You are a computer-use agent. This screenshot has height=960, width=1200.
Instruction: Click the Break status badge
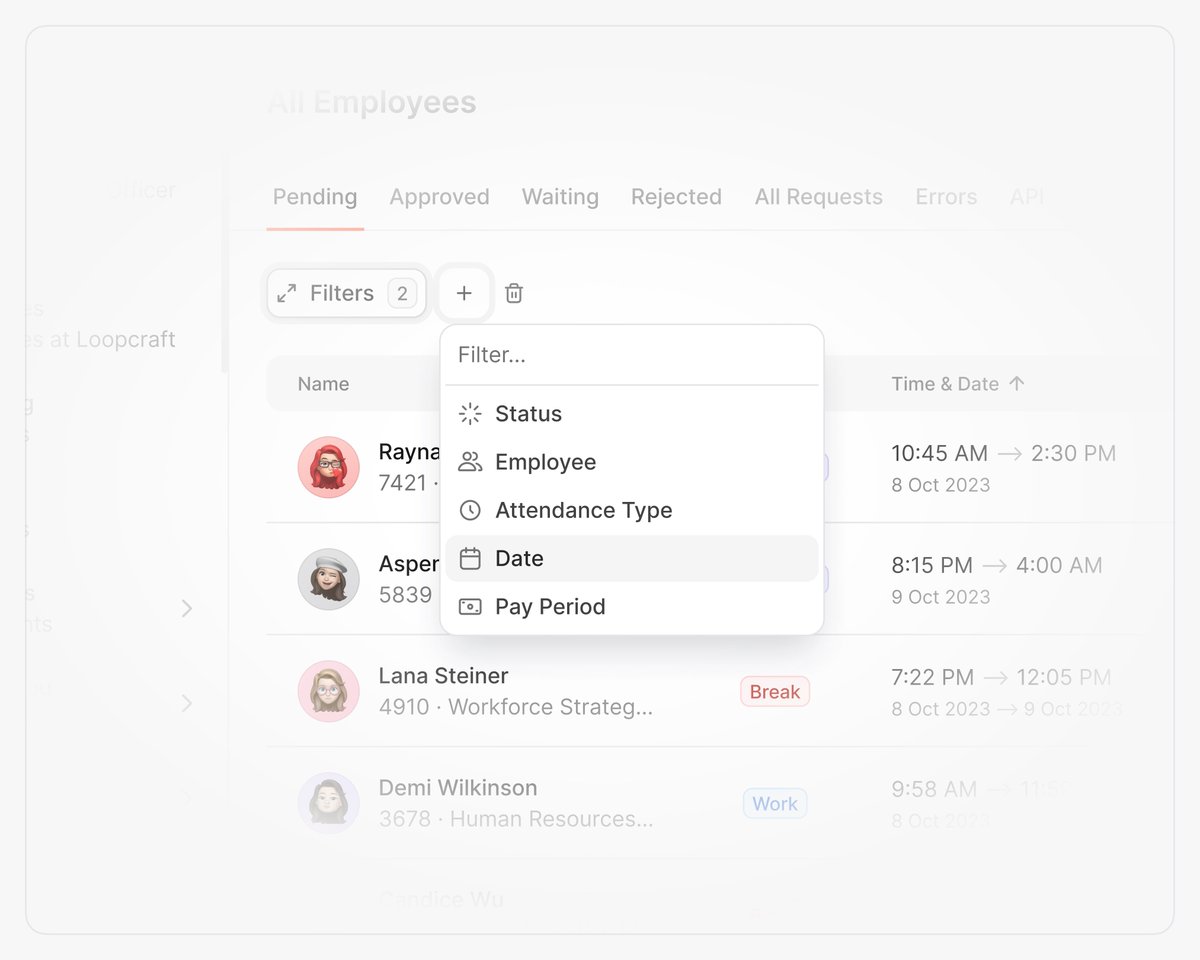774,691
